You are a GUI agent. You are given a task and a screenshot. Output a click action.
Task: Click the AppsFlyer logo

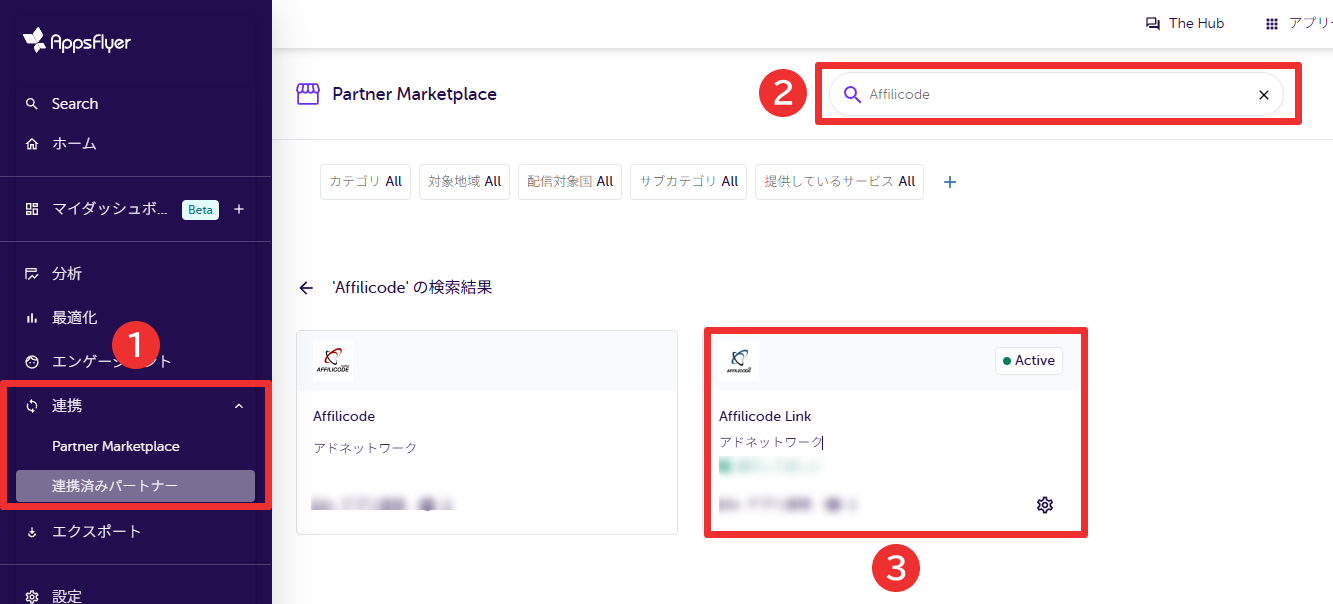(77, 41)
